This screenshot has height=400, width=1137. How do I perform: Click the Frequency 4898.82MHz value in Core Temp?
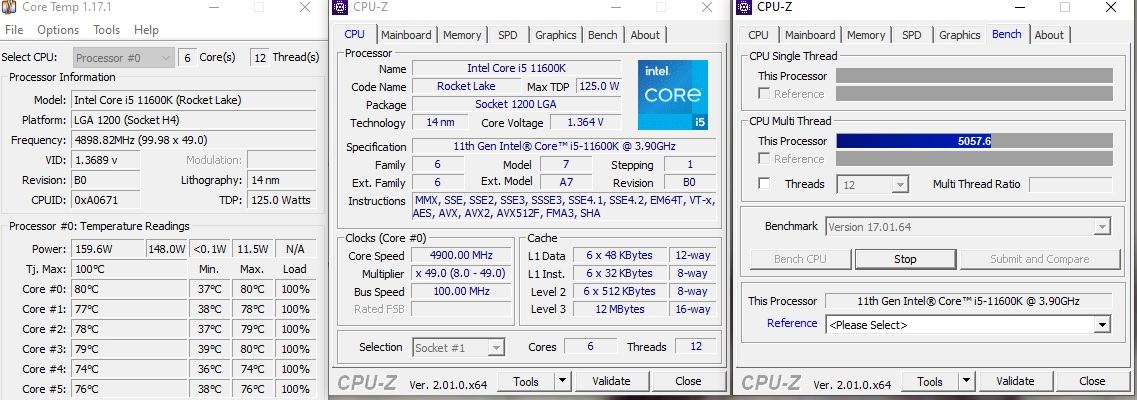tap(194, 140)
